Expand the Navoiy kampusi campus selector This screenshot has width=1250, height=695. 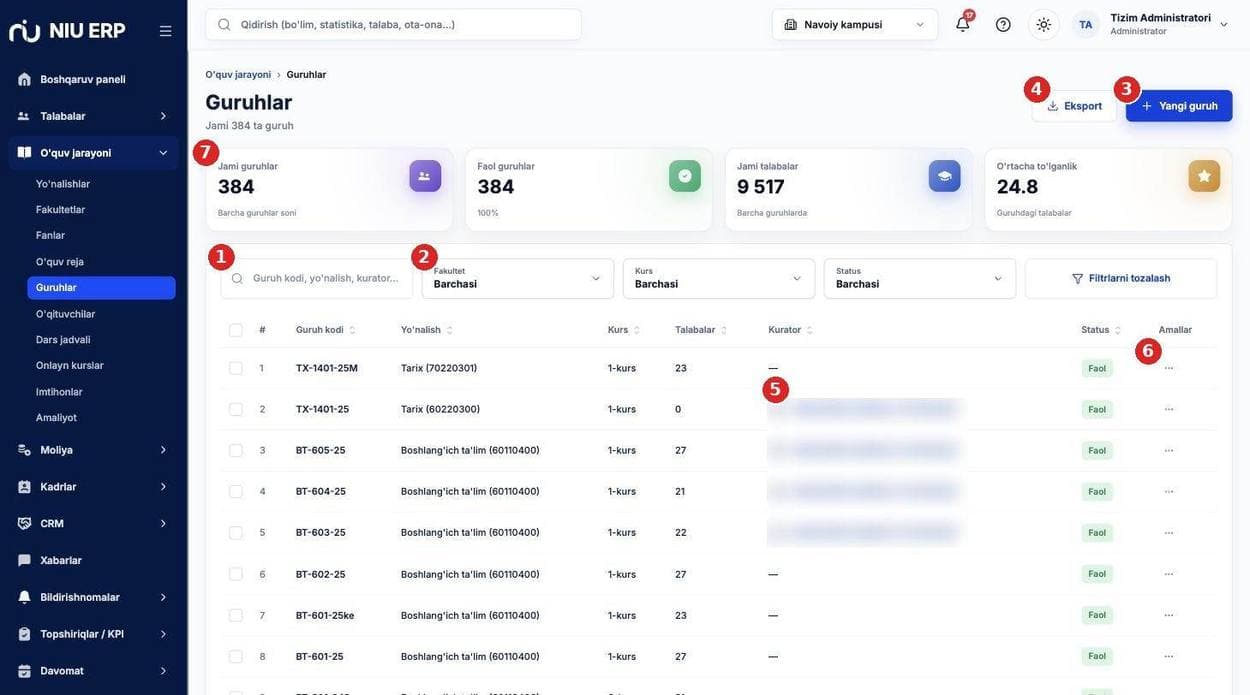pyautogui.click(x=855, y=24)
